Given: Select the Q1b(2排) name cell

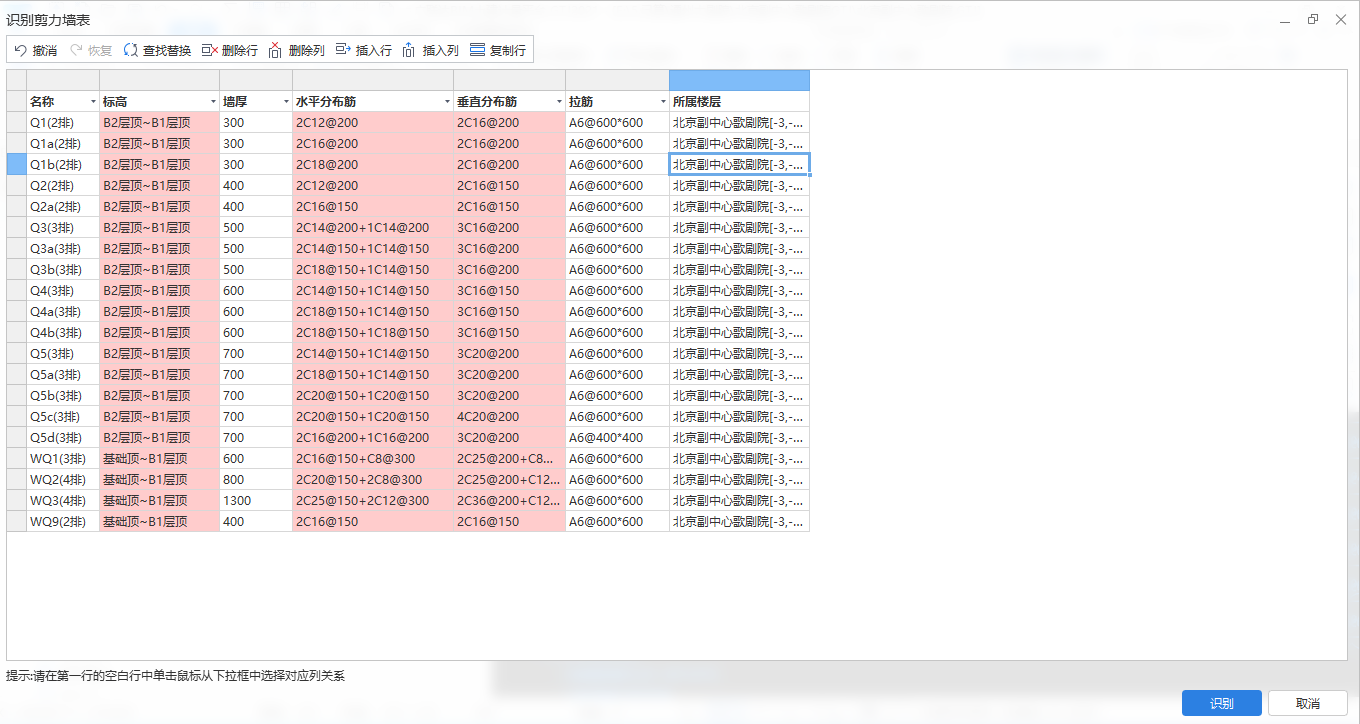Looking at the screenshot, I should pos(63,165).
